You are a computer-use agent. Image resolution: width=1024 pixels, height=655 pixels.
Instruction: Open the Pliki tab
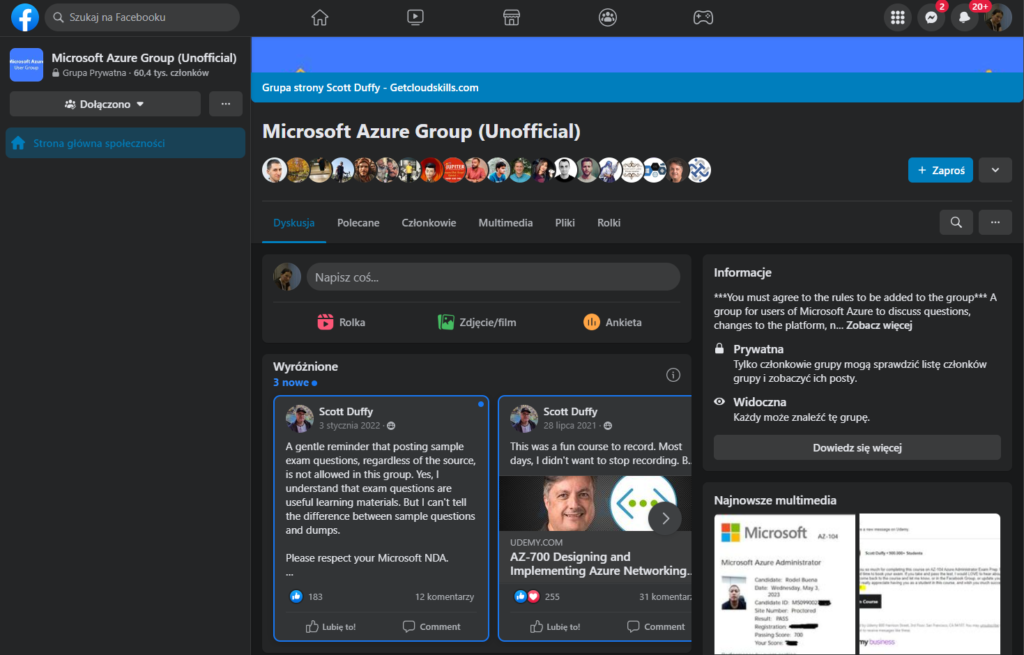tap(565, 223)
